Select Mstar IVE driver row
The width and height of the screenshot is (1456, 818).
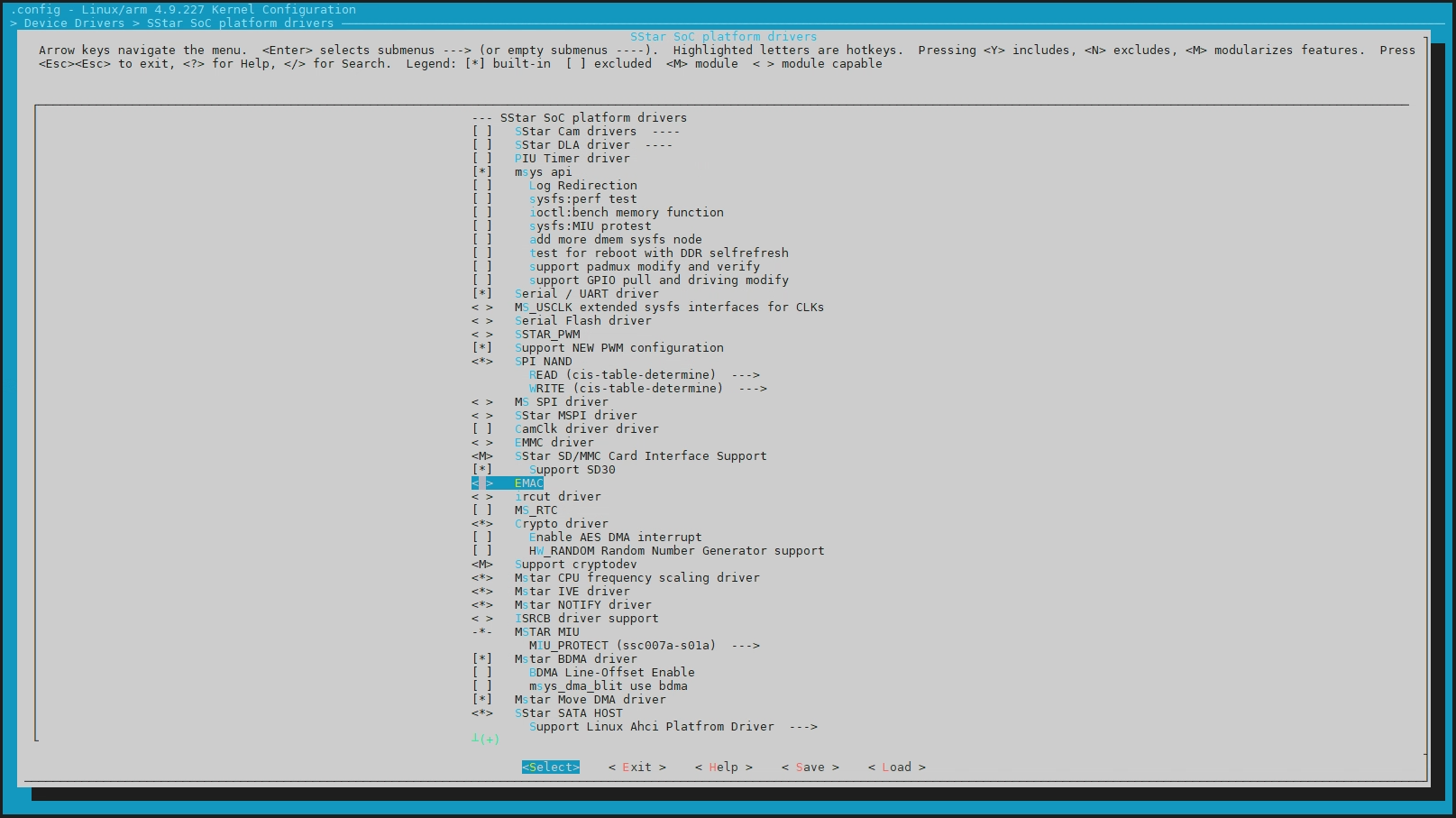551,592
